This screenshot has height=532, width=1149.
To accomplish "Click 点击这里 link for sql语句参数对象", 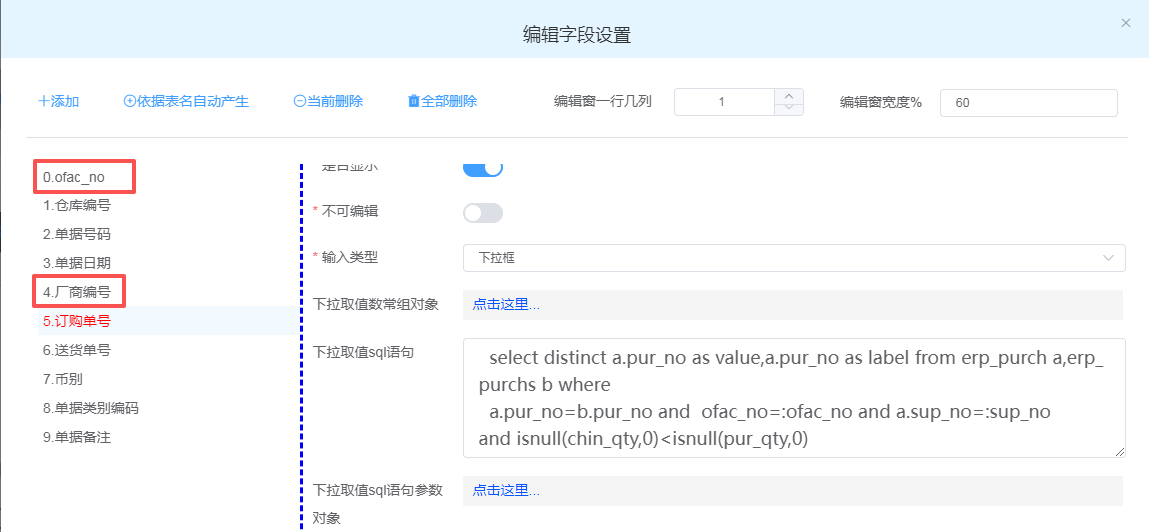I will pos(506,490).
